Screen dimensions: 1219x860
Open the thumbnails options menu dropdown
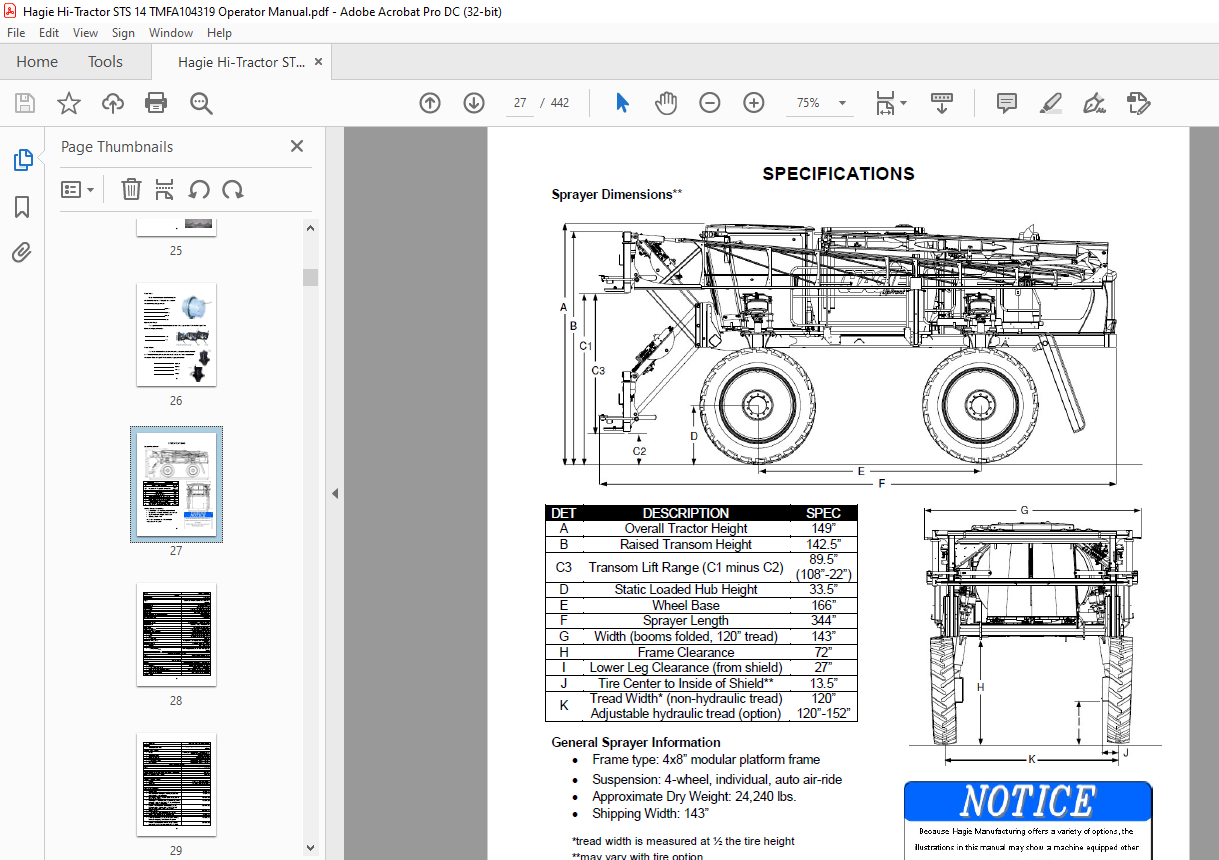[x=77, y=189]
